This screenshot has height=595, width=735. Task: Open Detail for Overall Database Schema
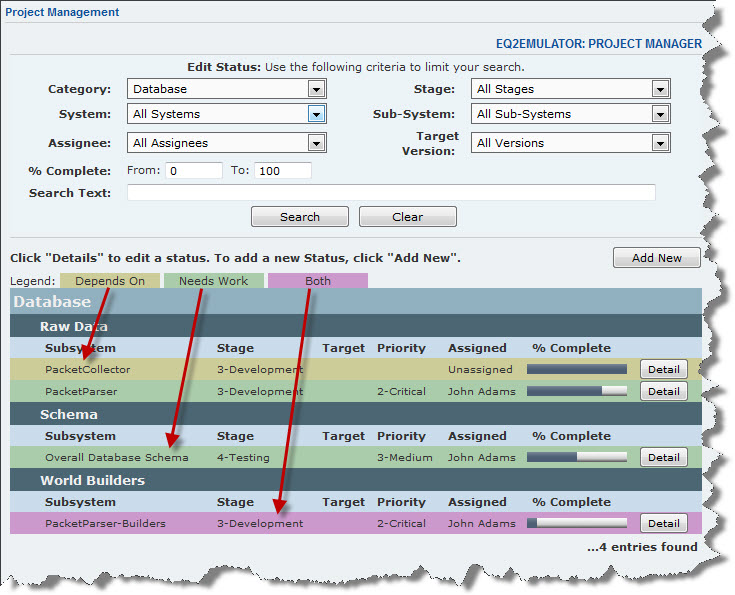coord(663,458)
